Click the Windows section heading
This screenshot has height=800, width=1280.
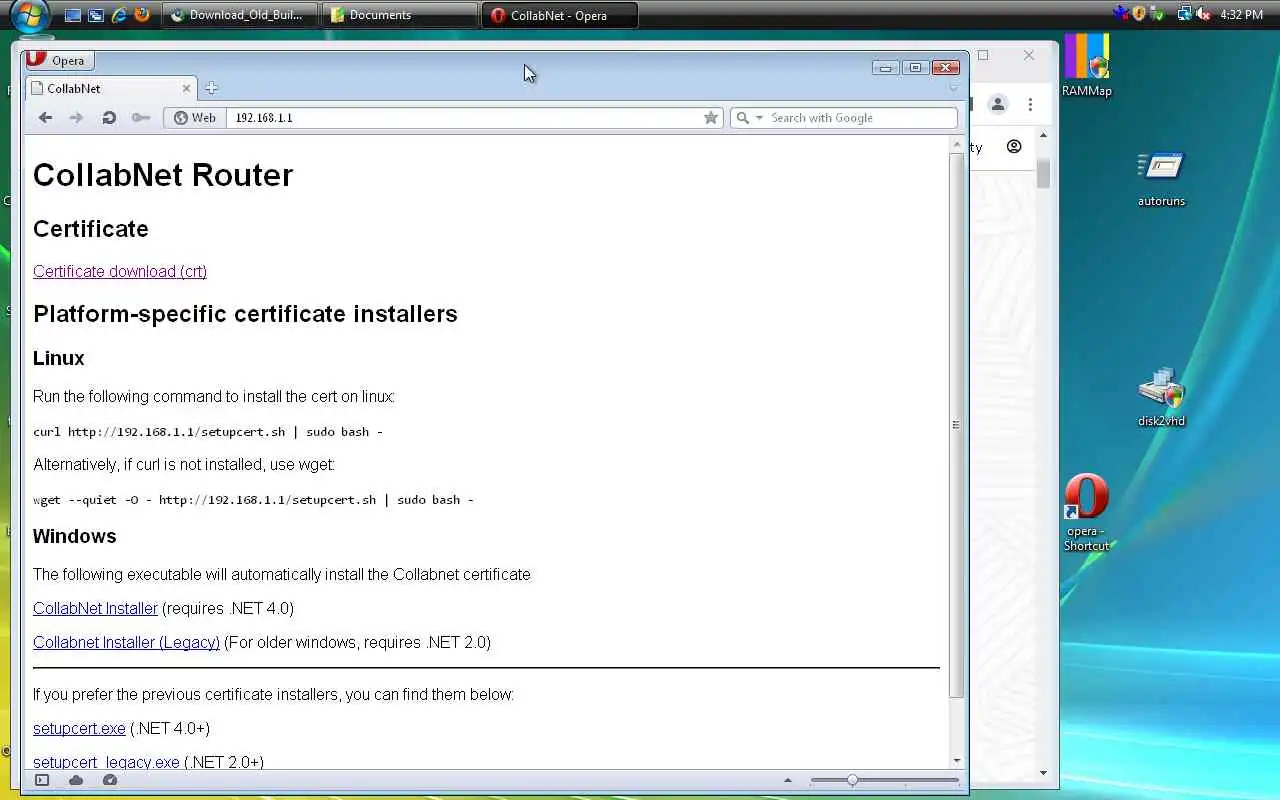coord(75,536)
